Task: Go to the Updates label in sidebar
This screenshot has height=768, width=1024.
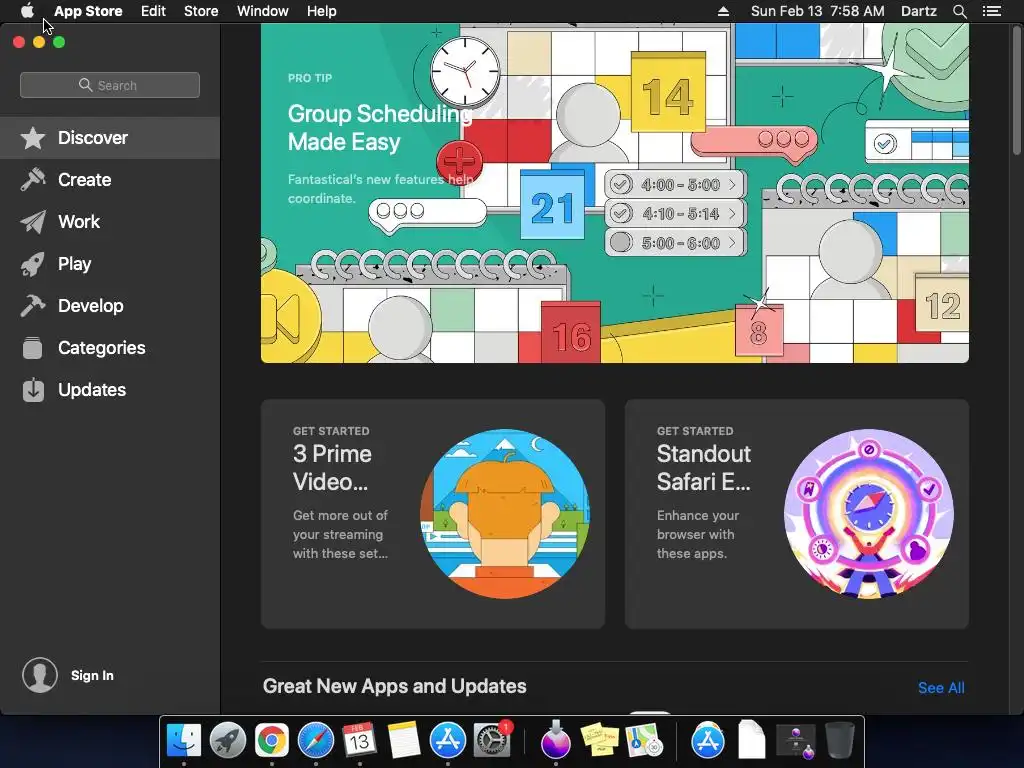Action: (92, 390)
